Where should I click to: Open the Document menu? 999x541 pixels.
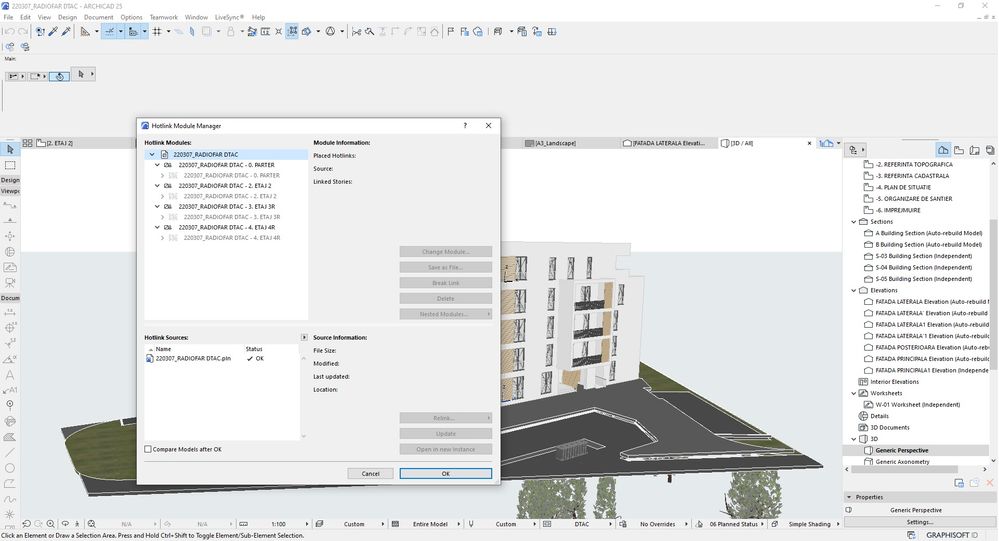(x=98, y=17)
